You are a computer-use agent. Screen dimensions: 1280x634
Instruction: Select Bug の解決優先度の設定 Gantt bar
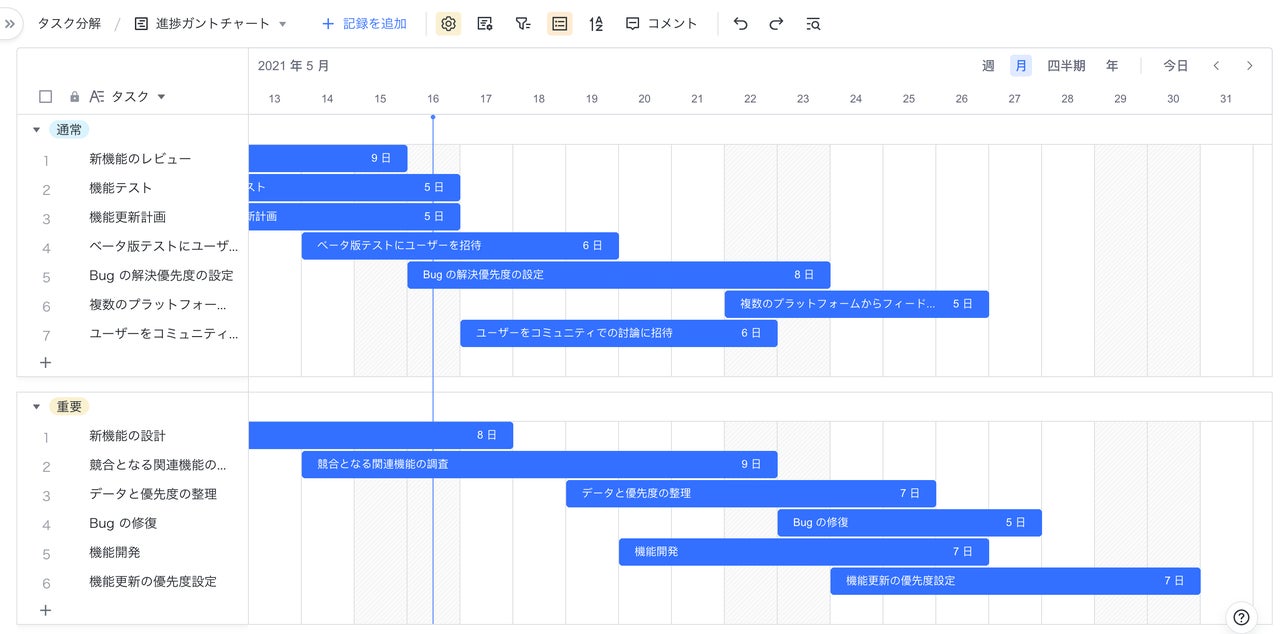click(618, 274)
